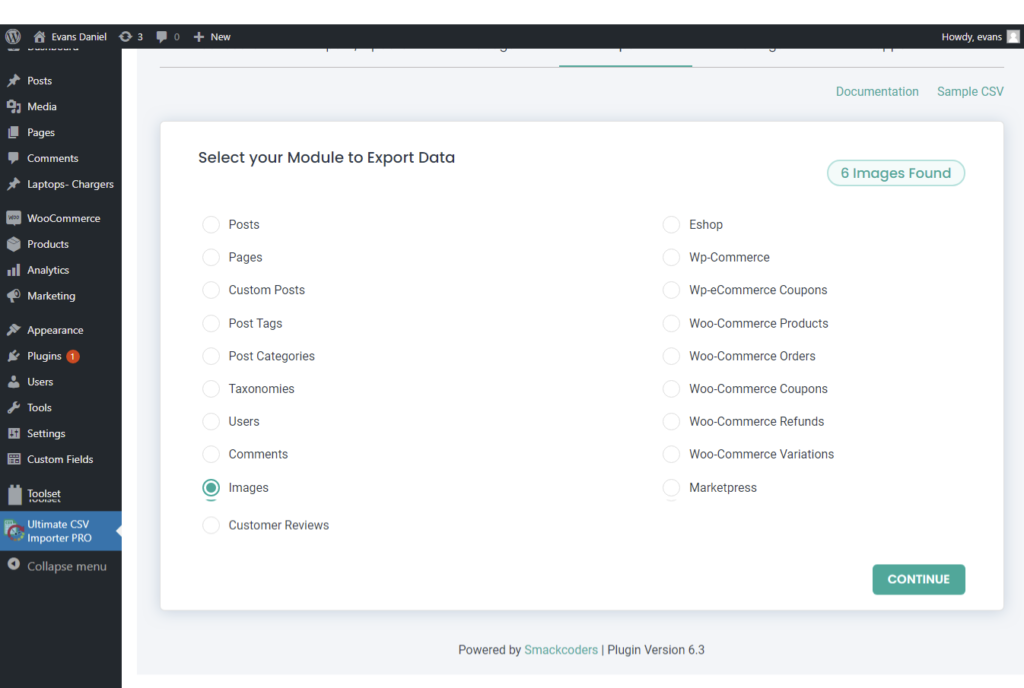This screenshot has width=1024, height=688.
Task: Open the Documentation link
Action: (x=877, y=91)
